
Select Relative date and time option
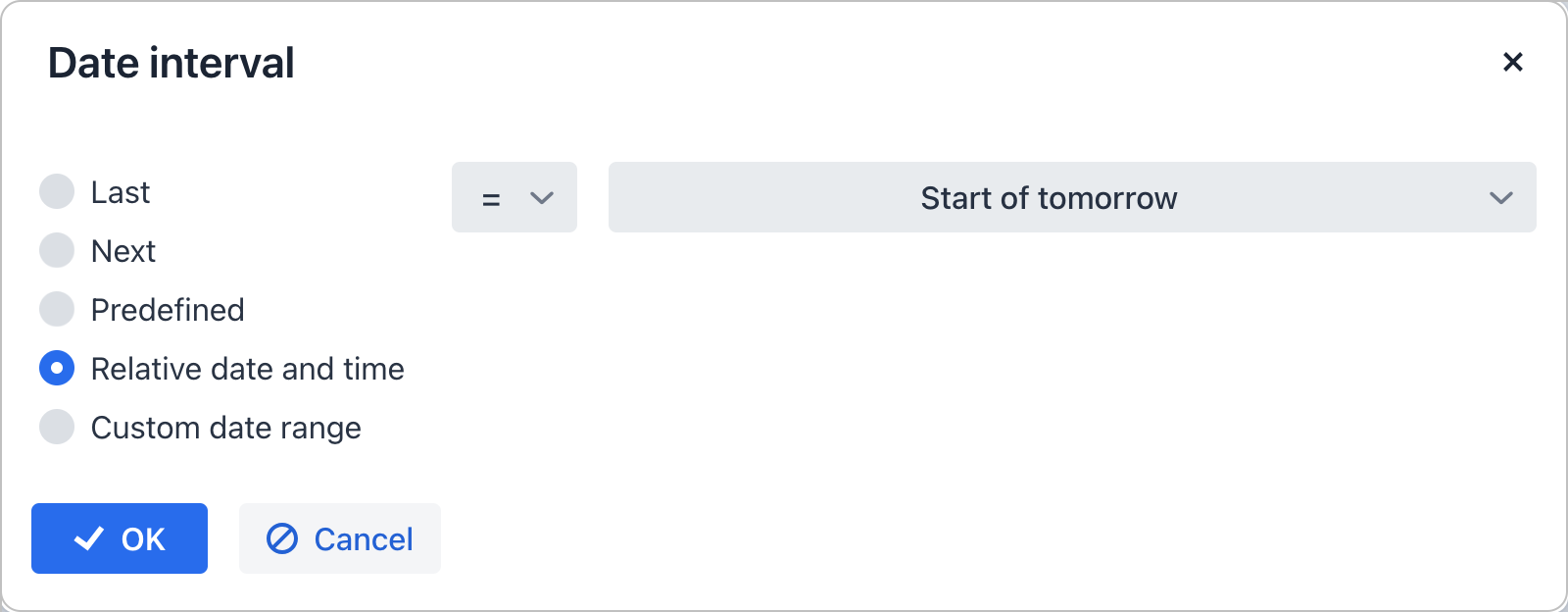(x=57, y=368)
